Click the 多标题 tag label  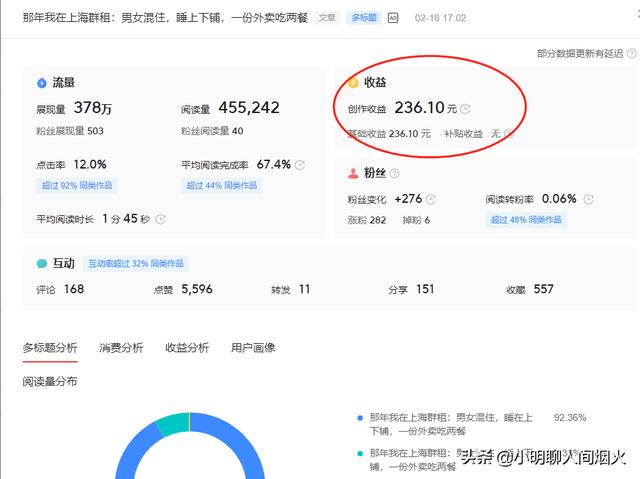point(364,18)
